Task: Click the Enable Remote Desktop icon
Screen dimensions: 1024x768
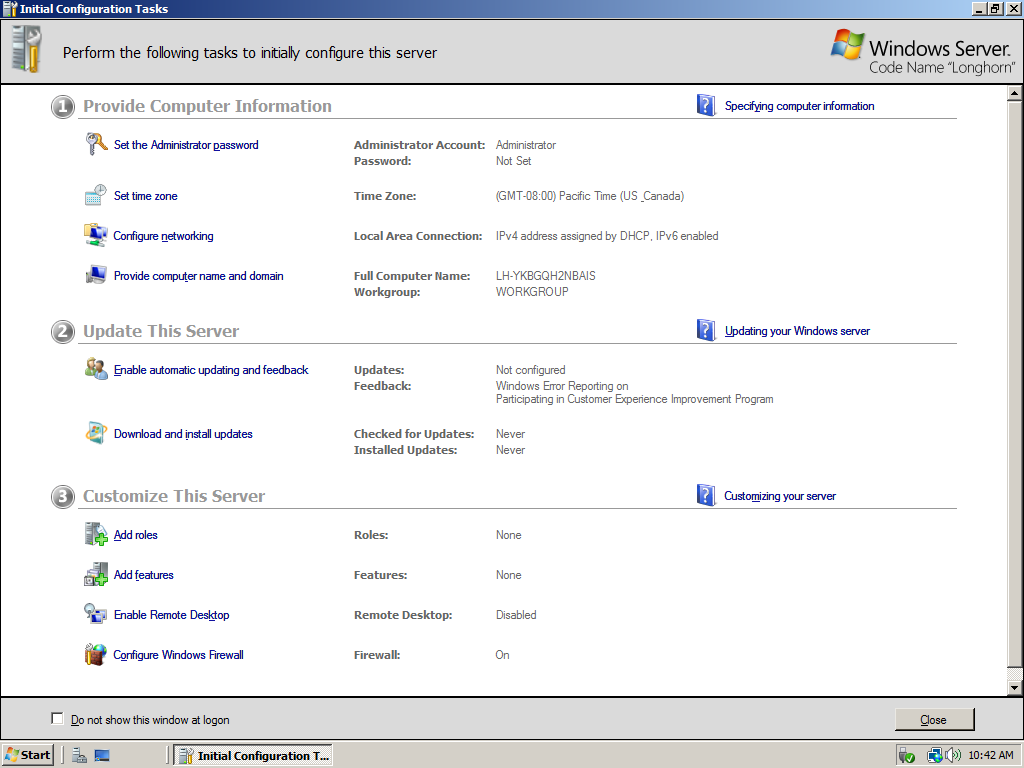Action: [x=95, y=615]
